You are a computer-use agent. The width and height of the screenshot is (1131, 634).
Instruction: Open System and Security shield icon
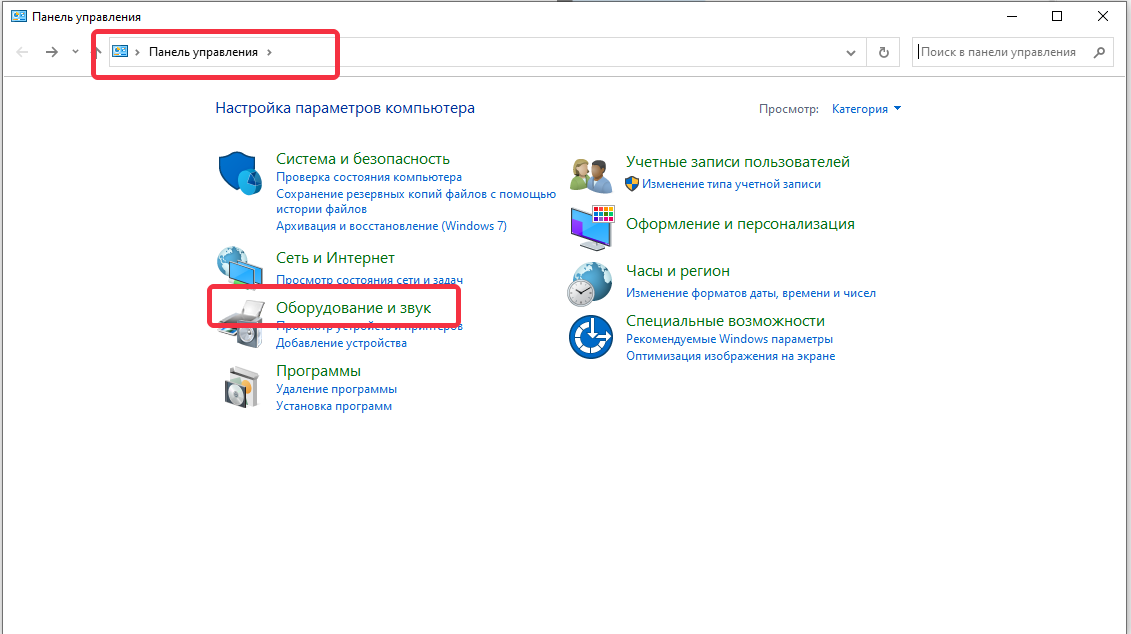240,173
